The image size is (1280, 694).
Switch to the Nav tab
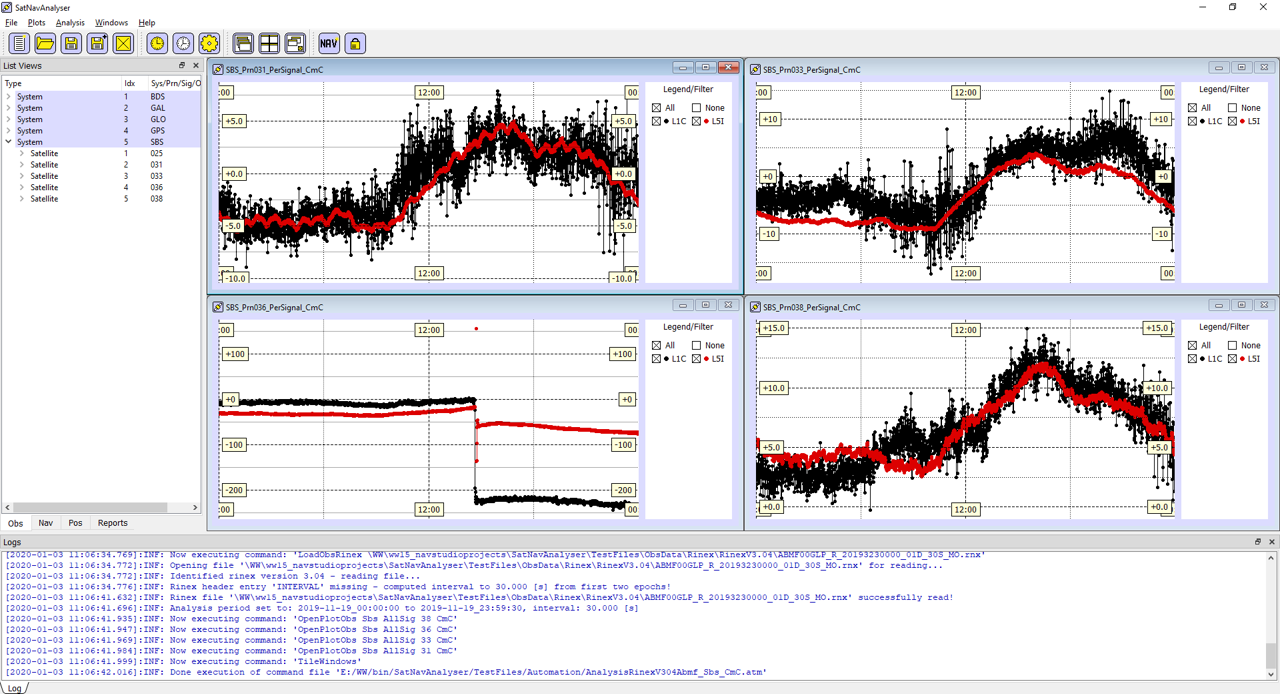(x=46, y=523)
